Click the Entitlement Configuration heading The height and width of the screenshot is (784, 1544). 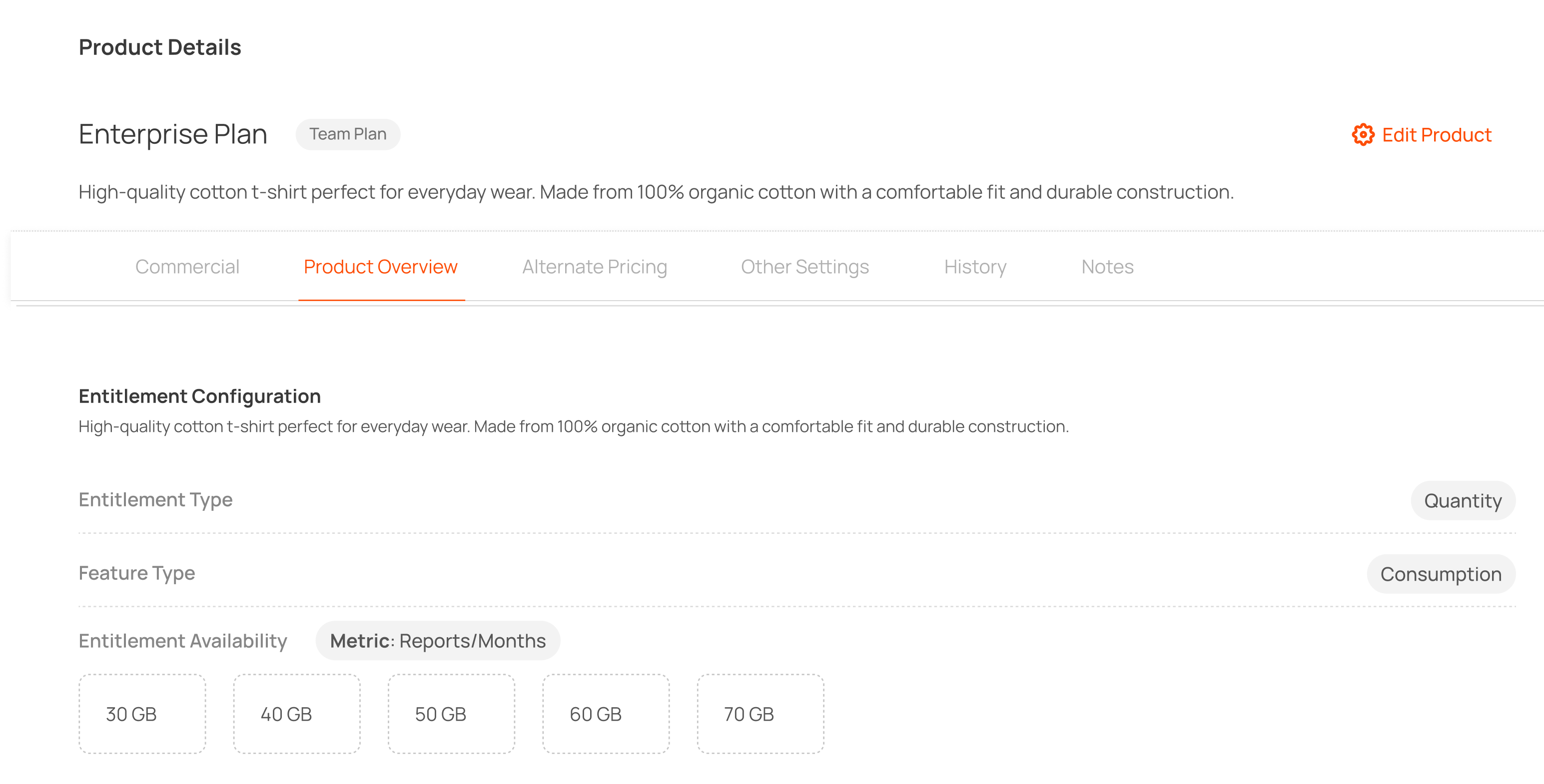click(199, 396)
